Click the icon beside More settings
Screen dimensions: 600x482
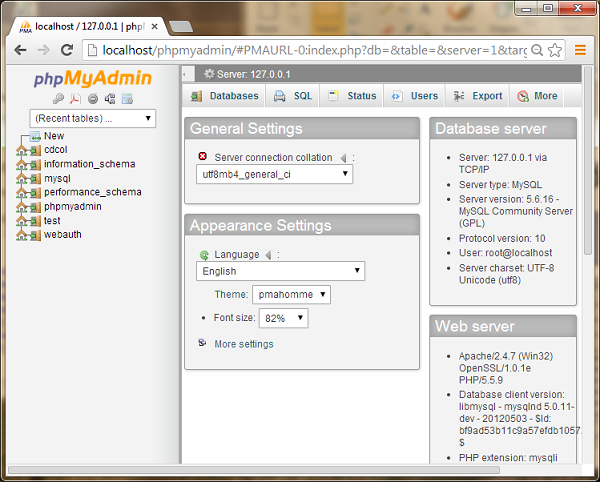(202, 343)
